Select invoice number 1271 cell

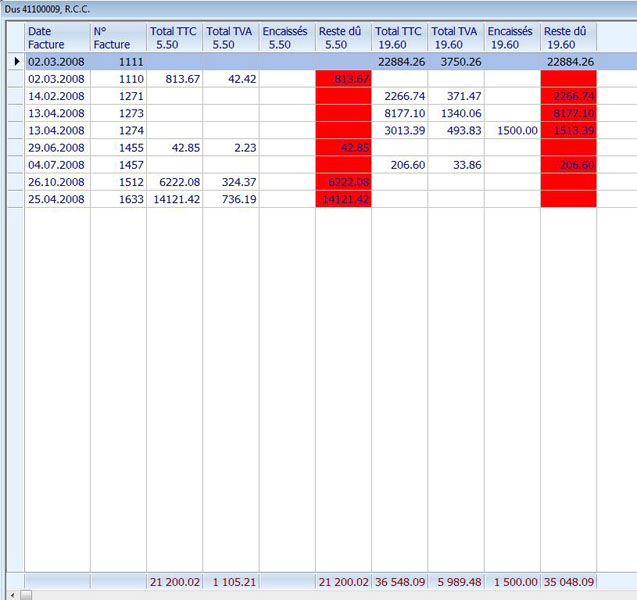(x=118, y=96)
